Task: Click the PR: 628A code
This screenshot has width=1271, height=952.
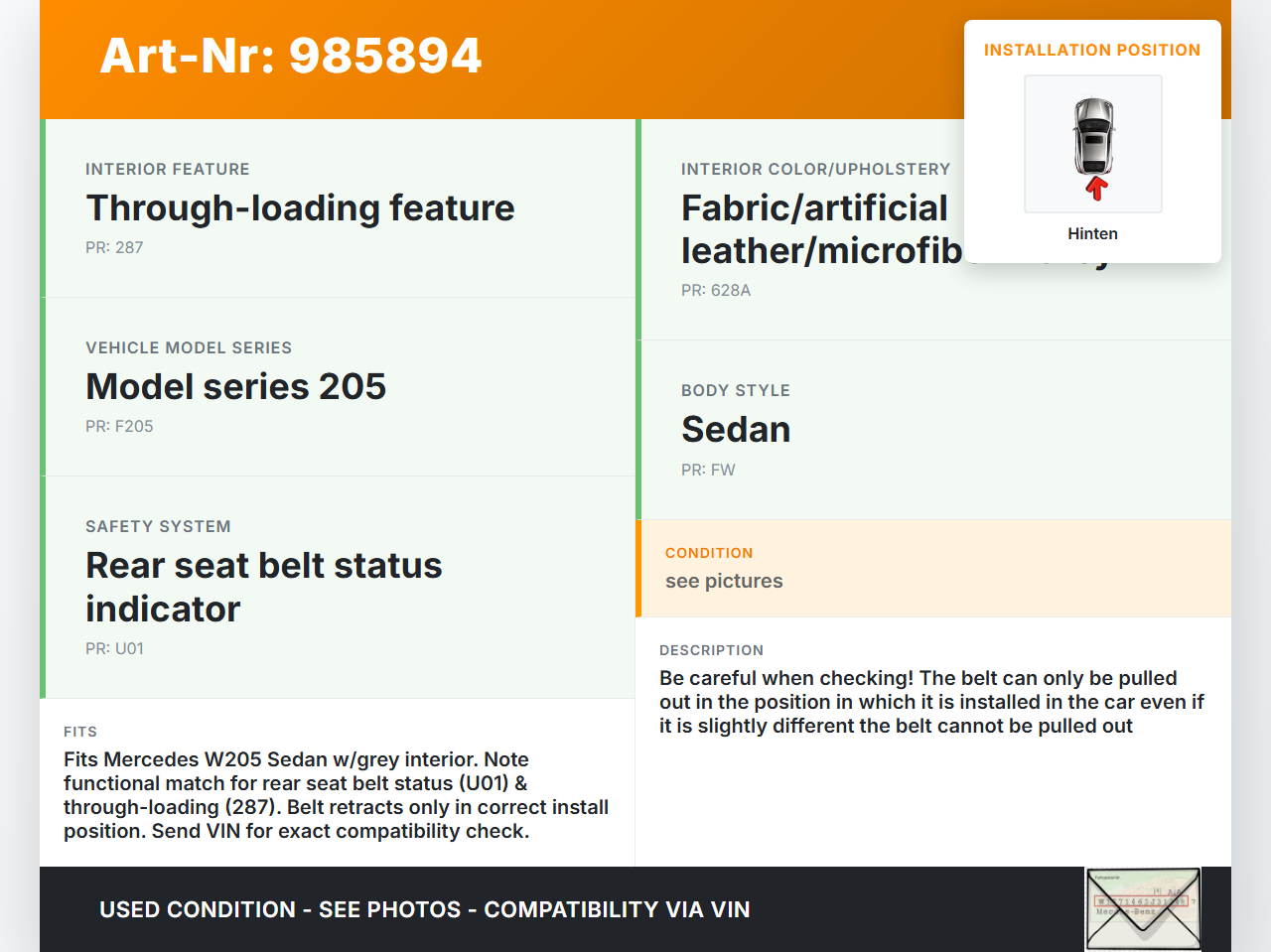Action: tap(715, 291)
